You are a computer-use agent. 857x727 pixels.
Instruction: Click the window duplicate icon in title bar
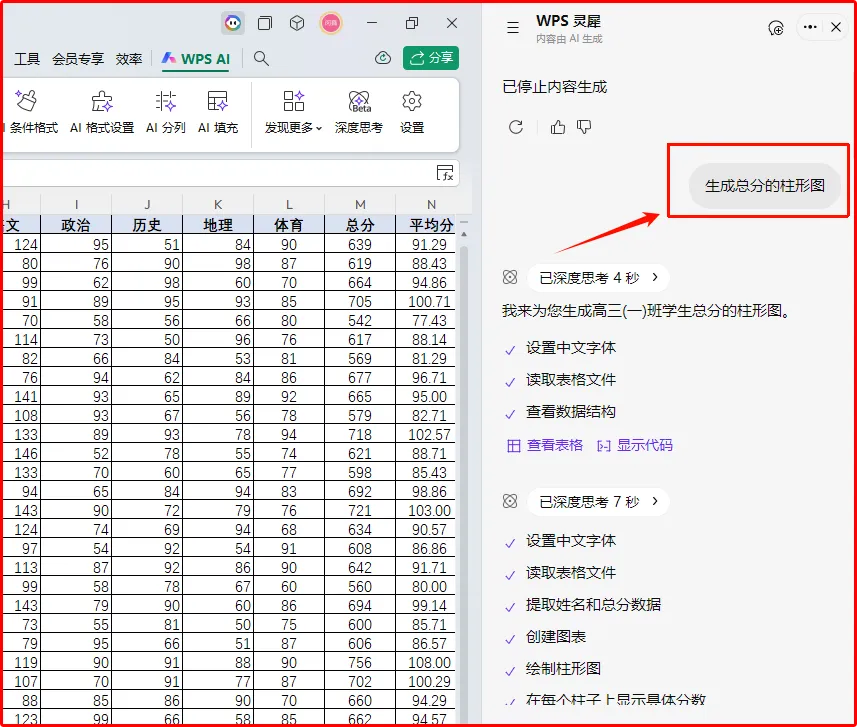click(265, 23)
